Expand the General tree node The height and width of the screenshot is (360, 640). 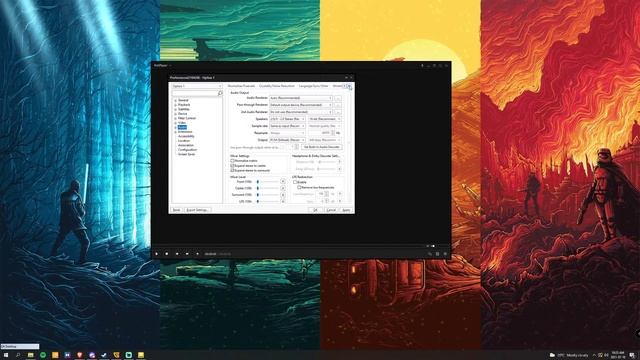tap(176, 100)
